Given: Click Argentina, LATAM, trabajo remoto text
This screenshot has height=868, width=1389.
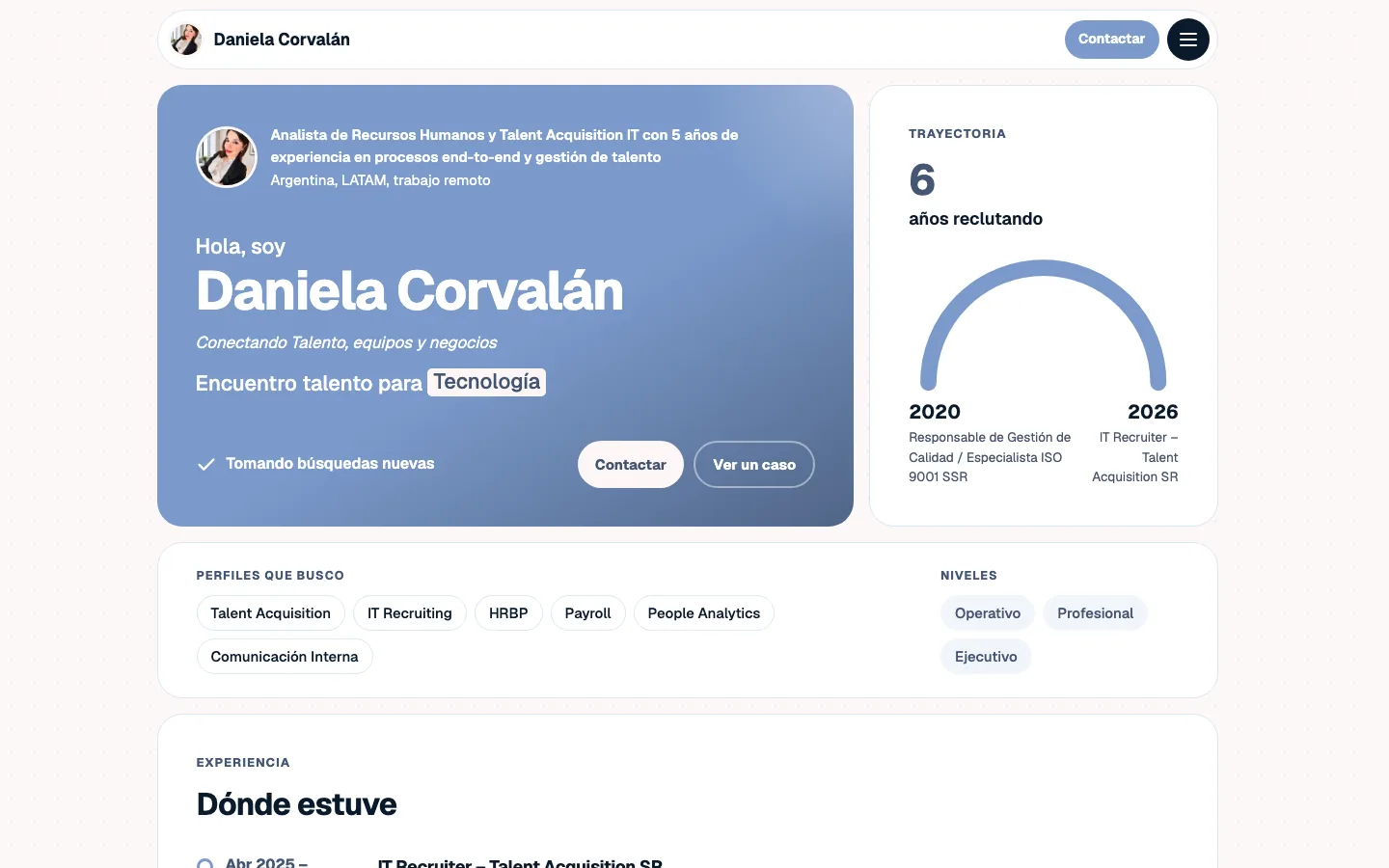Looking at the screenshot, I should [380, 180].
